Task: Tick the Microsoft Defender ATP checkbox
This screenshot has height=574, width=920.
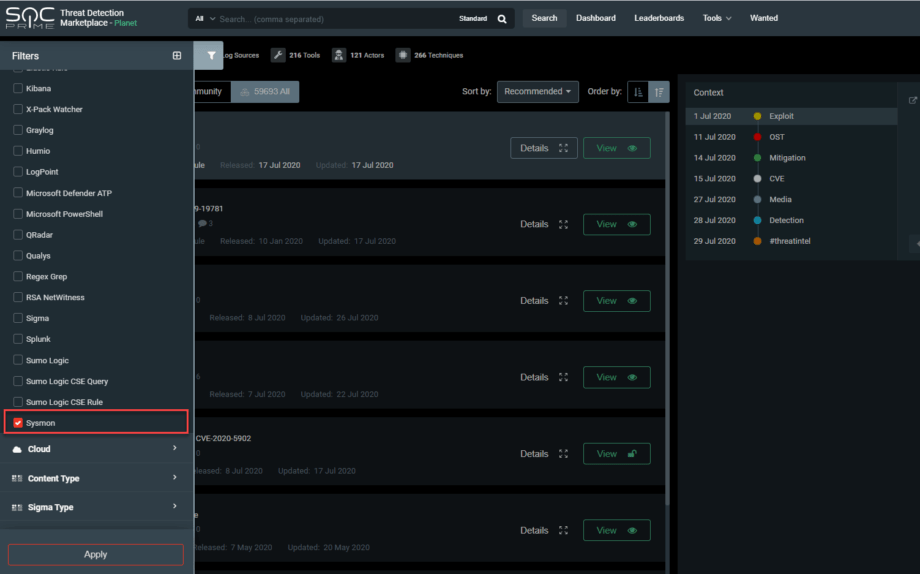Action: [x=18, y=193]
